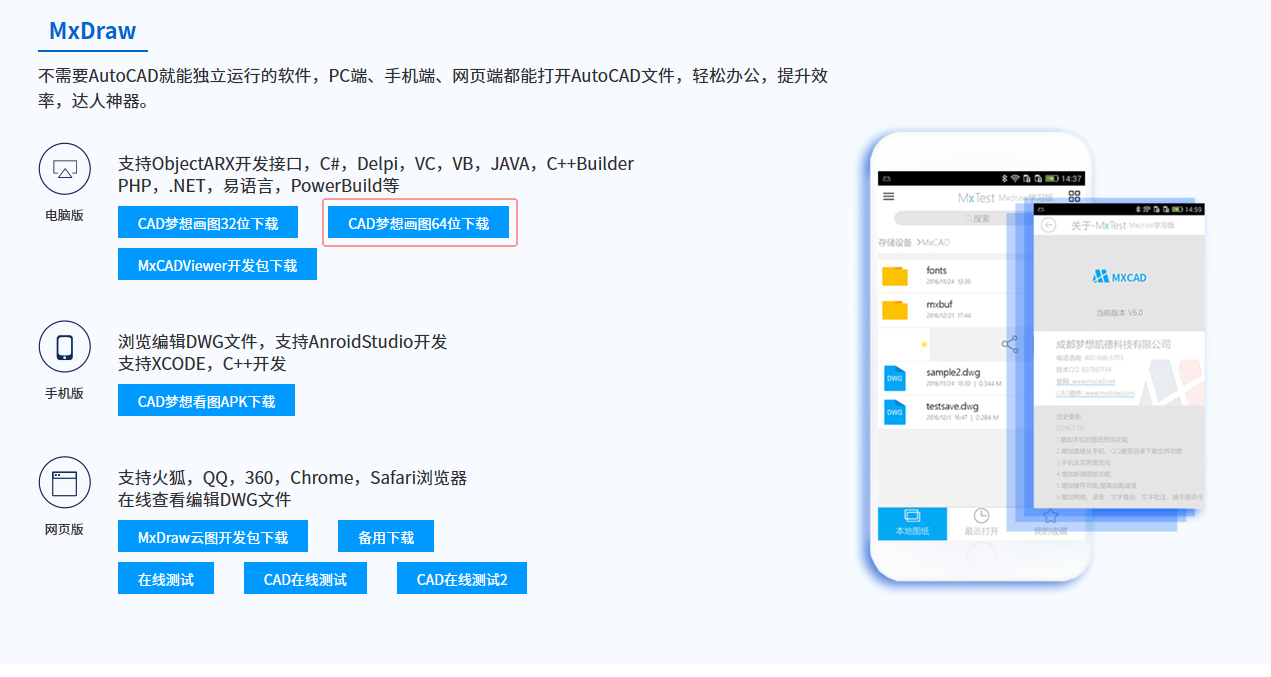Download the MxDraw云图开发包
Viewport: 1271px width, 677px height.
(213, 537)
